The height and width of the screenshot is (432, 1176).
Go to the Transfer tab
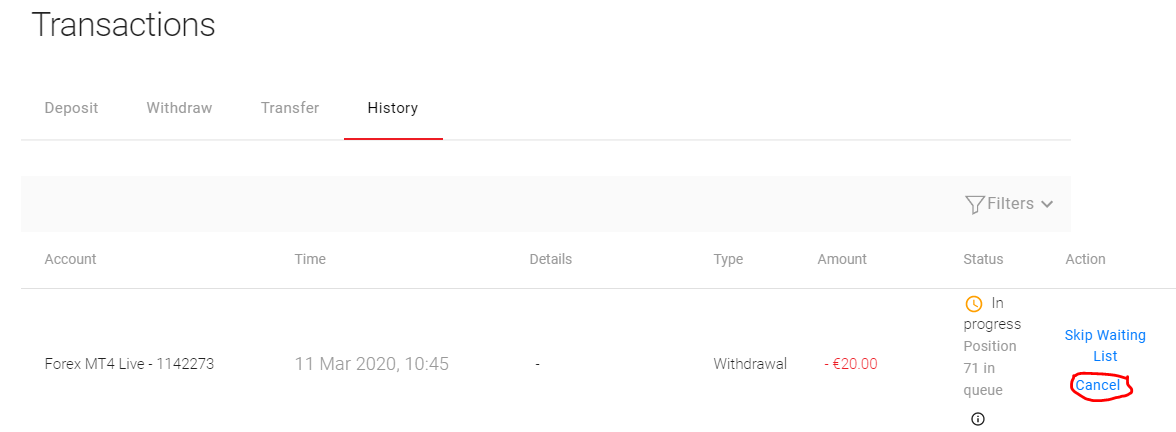pyautogui.click(x=290, y=108)
